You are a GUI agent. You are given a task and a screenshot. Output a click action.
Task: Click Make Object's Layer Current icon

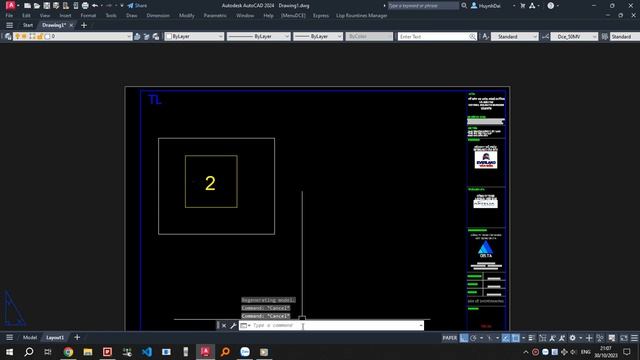[x=137, y=36]
